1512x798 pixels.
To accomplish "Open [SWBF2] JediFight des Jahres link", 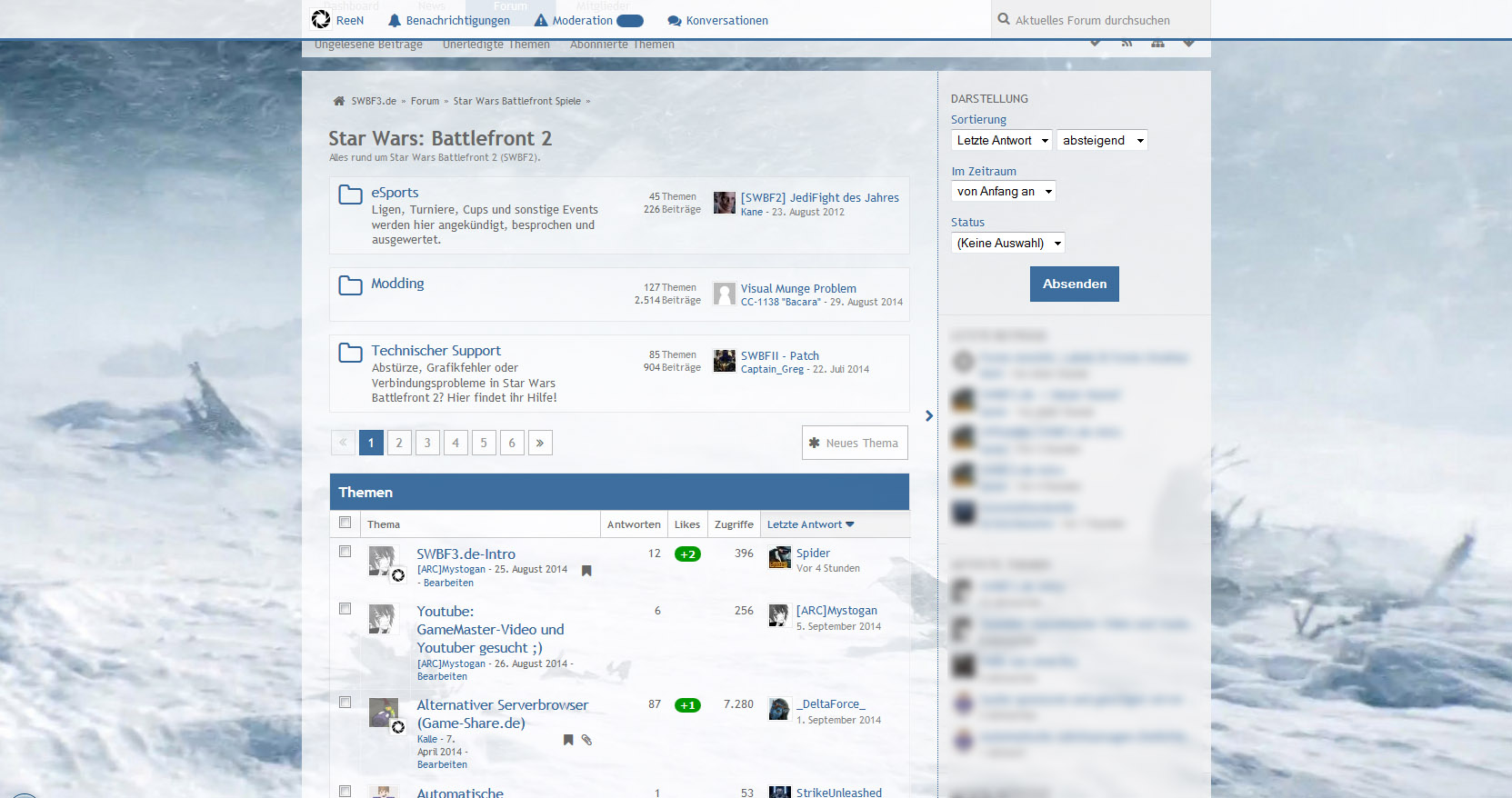I will [819, 197].
